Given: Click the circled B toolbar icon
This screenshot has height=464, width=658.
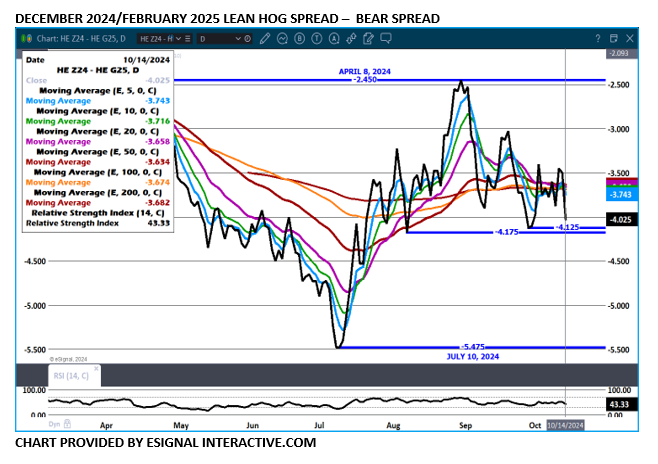Looking at the screenshot, I should 301,38.
